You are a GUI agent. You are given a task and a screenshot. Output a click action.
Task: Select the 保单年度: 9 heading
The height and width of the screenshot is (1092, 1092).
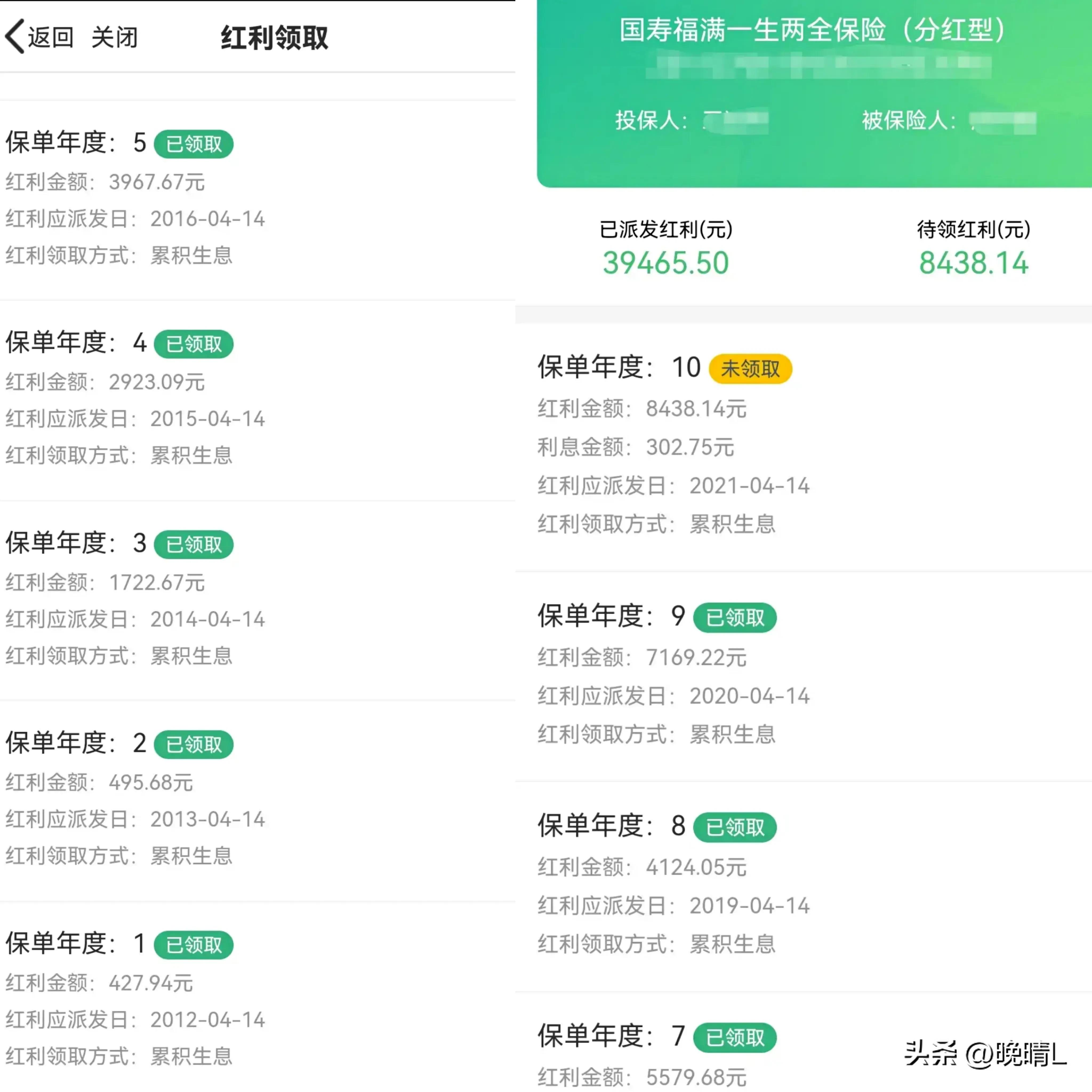click(612, 616)
